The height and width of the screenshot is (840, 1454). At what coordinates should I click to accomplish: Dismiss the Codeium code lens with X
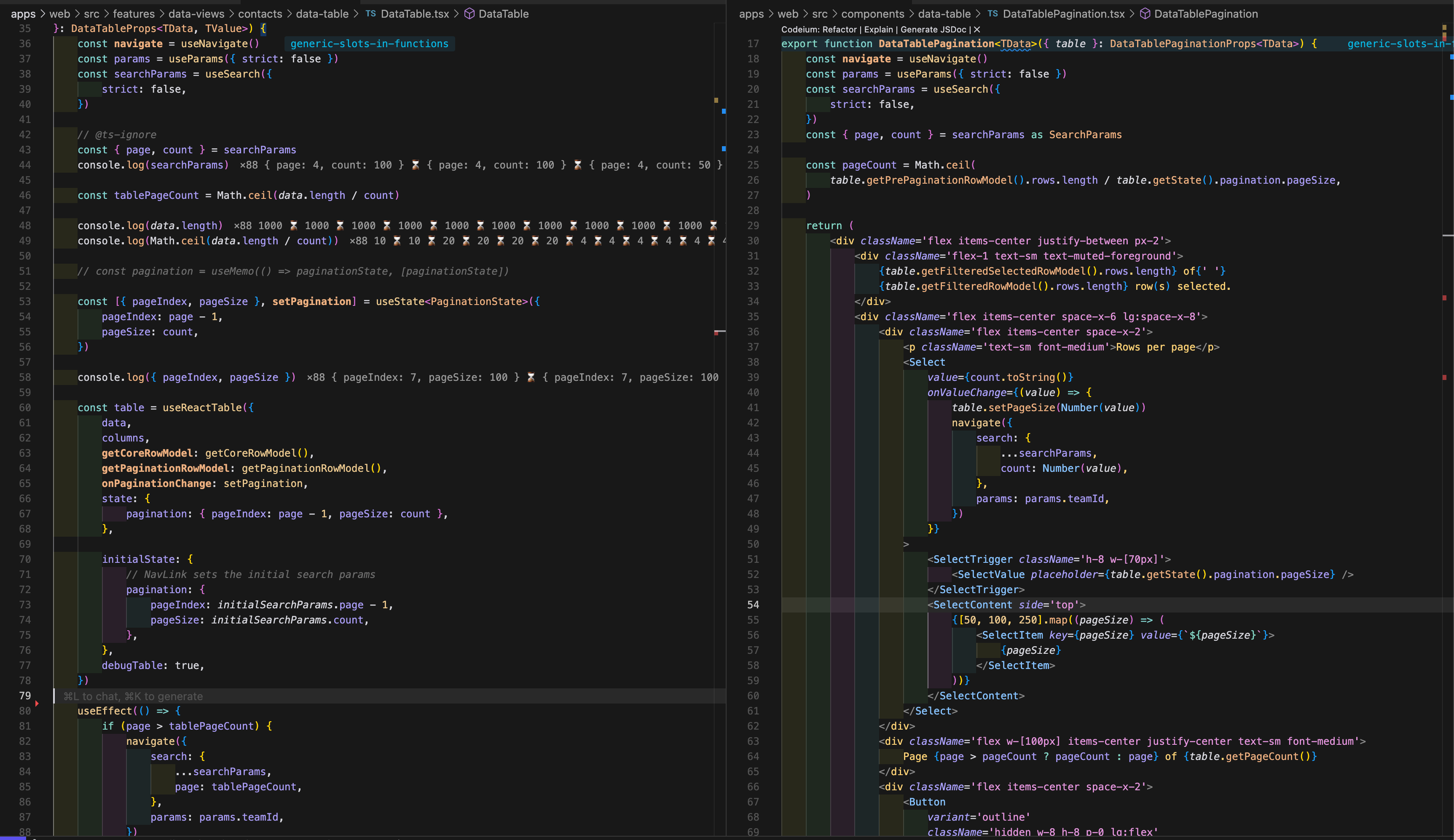[x=977, y=29]
